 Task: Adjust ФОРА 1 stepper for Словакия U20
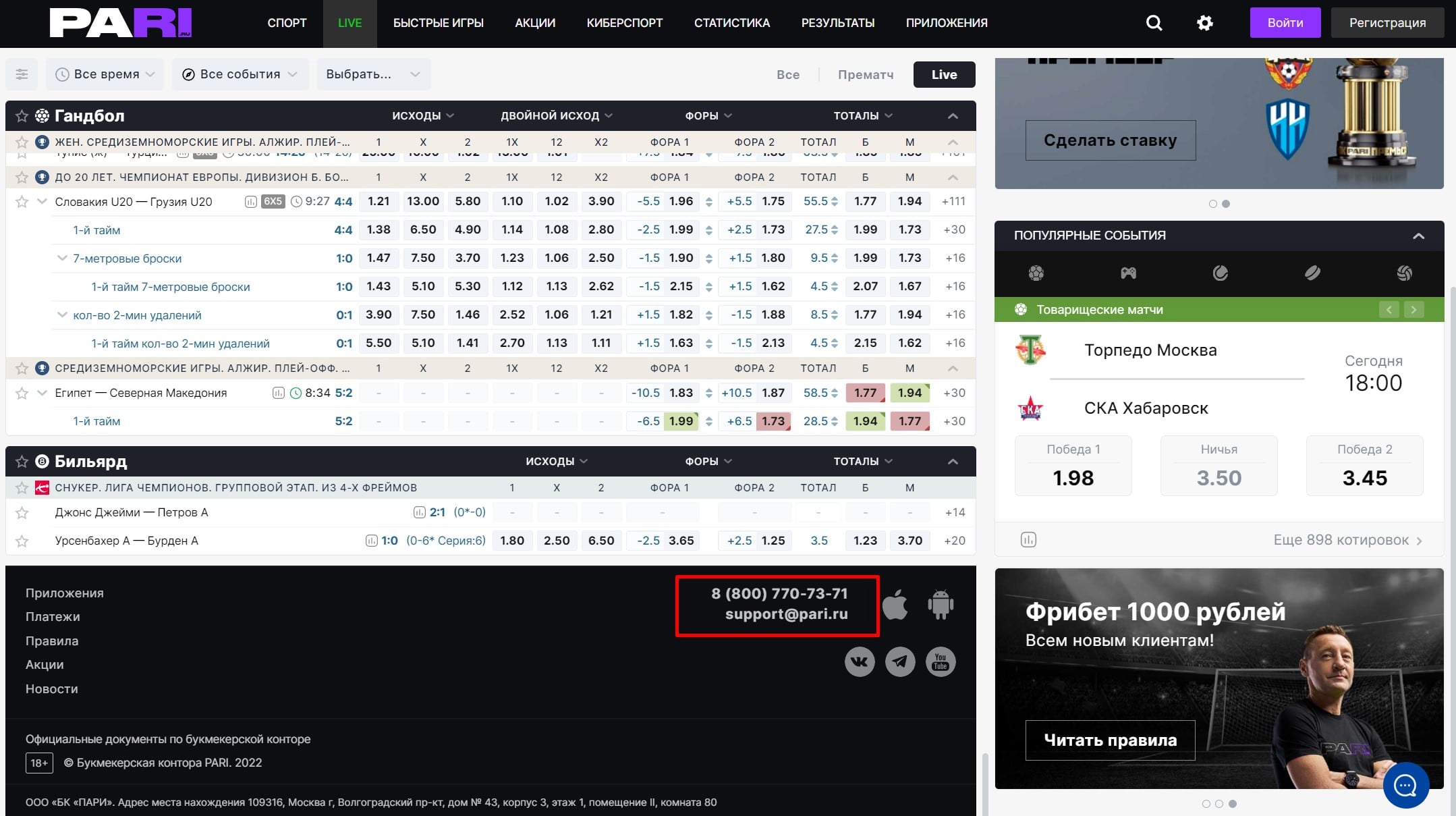pos(708,202)
